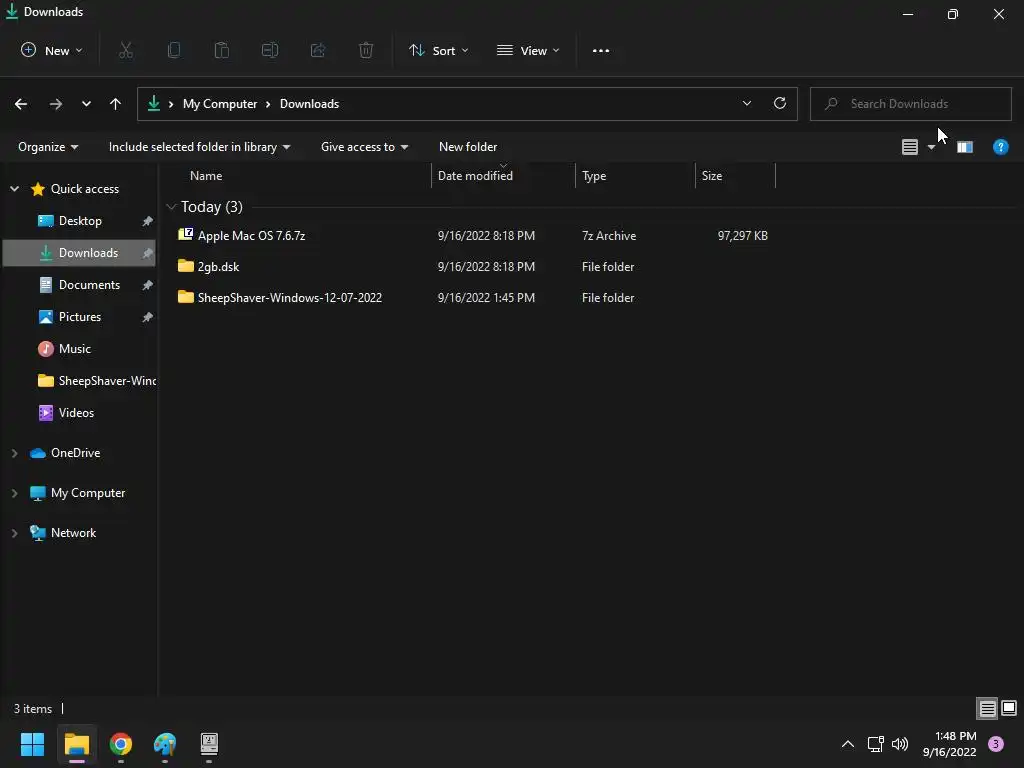Sort by the Type column header
This screenshot has height=768, width=1024.
click(x=635, y=176)
